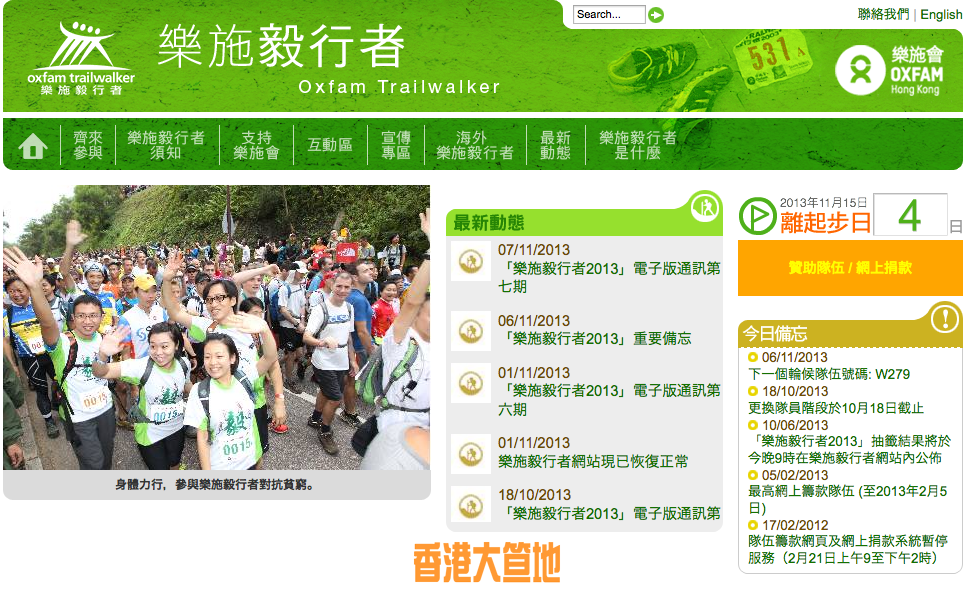Screen dimensions: 975x590
Task: Open memo 下一個輪候隊伍號碼: W279
Action: (829, 374)
